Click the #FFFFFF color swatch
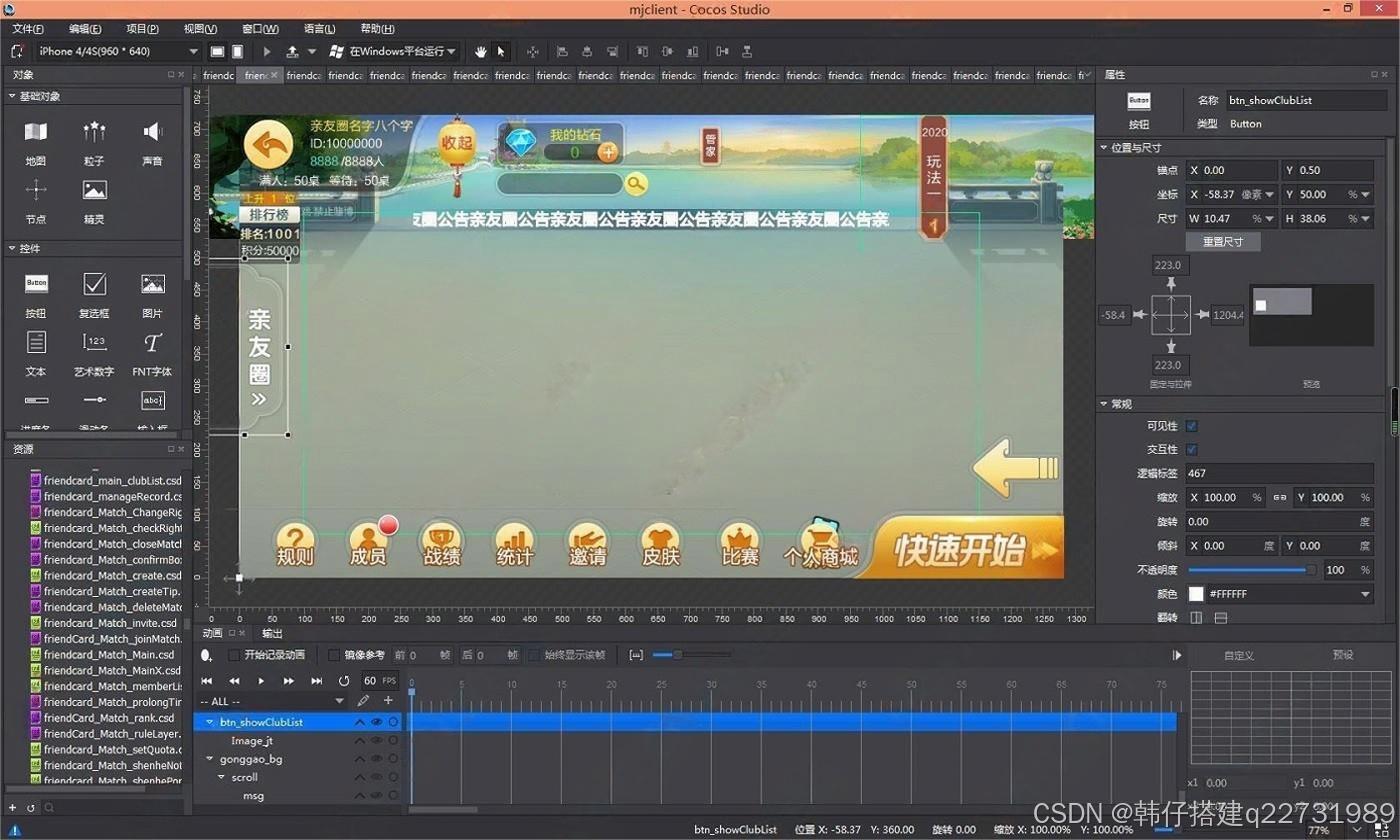 pyautogui.click(x=1195, y=594)
